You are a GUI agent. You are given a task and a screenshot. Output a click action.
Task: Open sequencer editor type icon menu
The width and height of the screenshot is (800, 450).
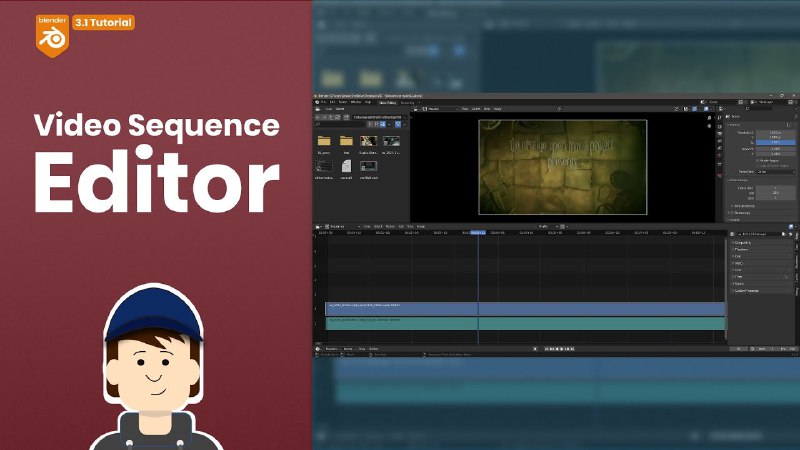(x=318, y=226)
